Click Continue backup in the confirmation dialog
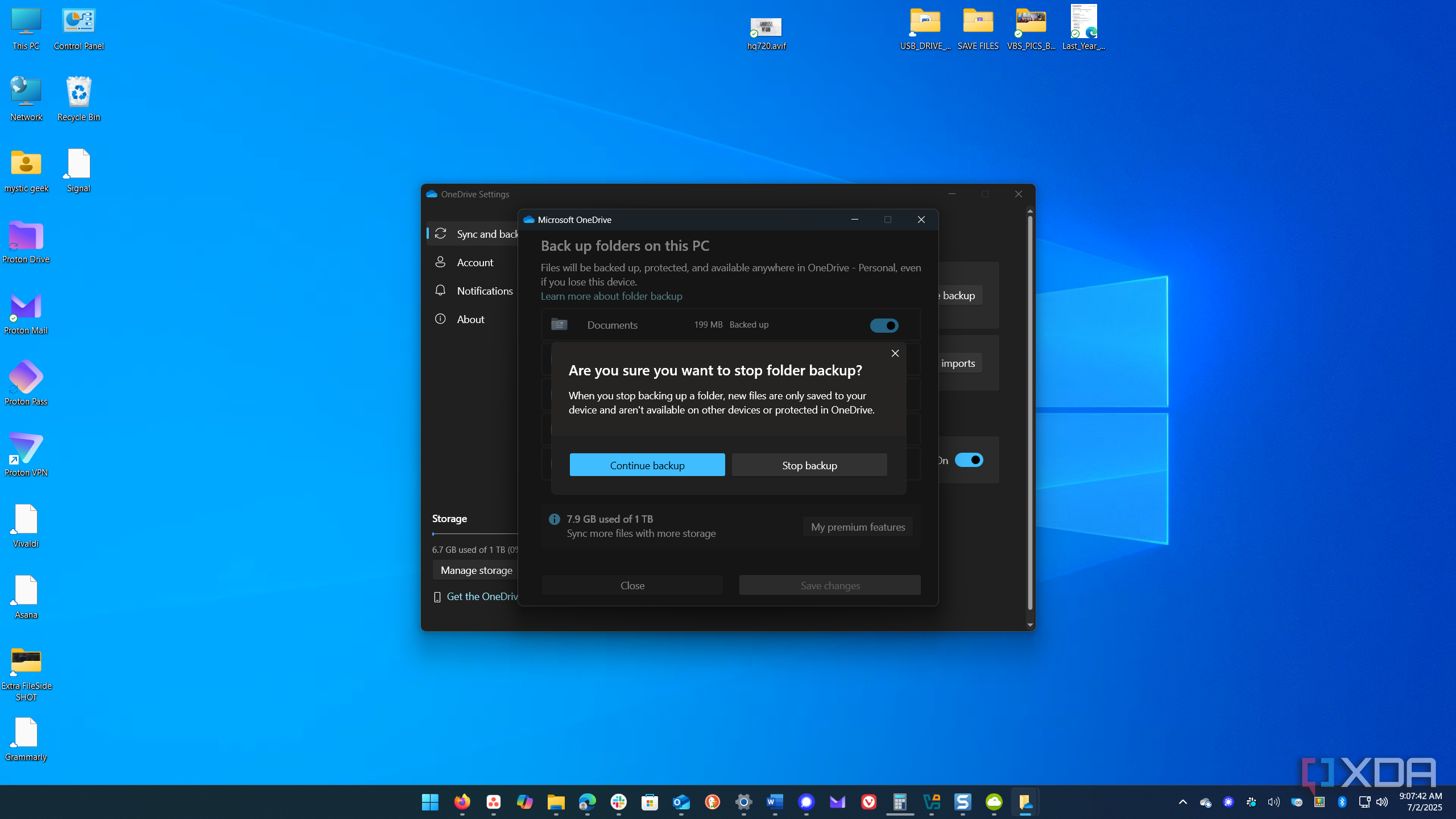The height and width of the screenshot is (819, 1456). [x=647, y=465]
